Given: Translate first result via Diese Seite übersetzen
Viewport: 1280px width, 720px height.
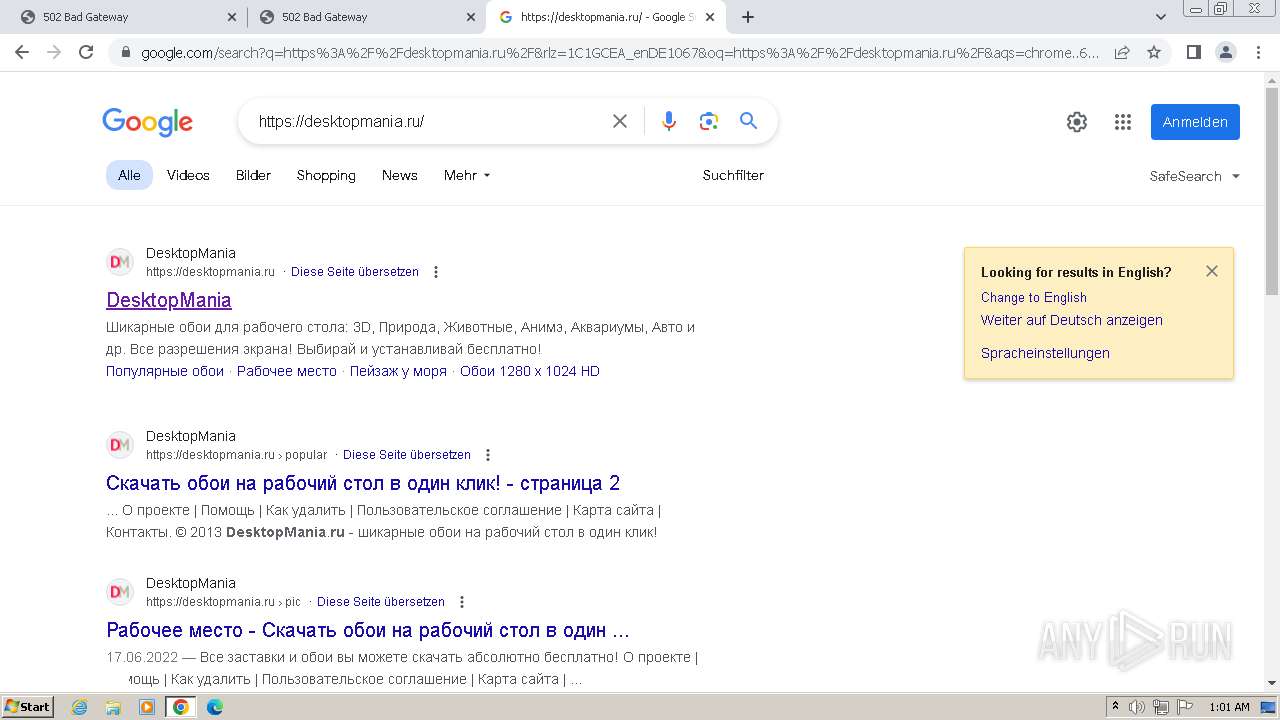Looking at the screenshot, I should pos(354,272).
